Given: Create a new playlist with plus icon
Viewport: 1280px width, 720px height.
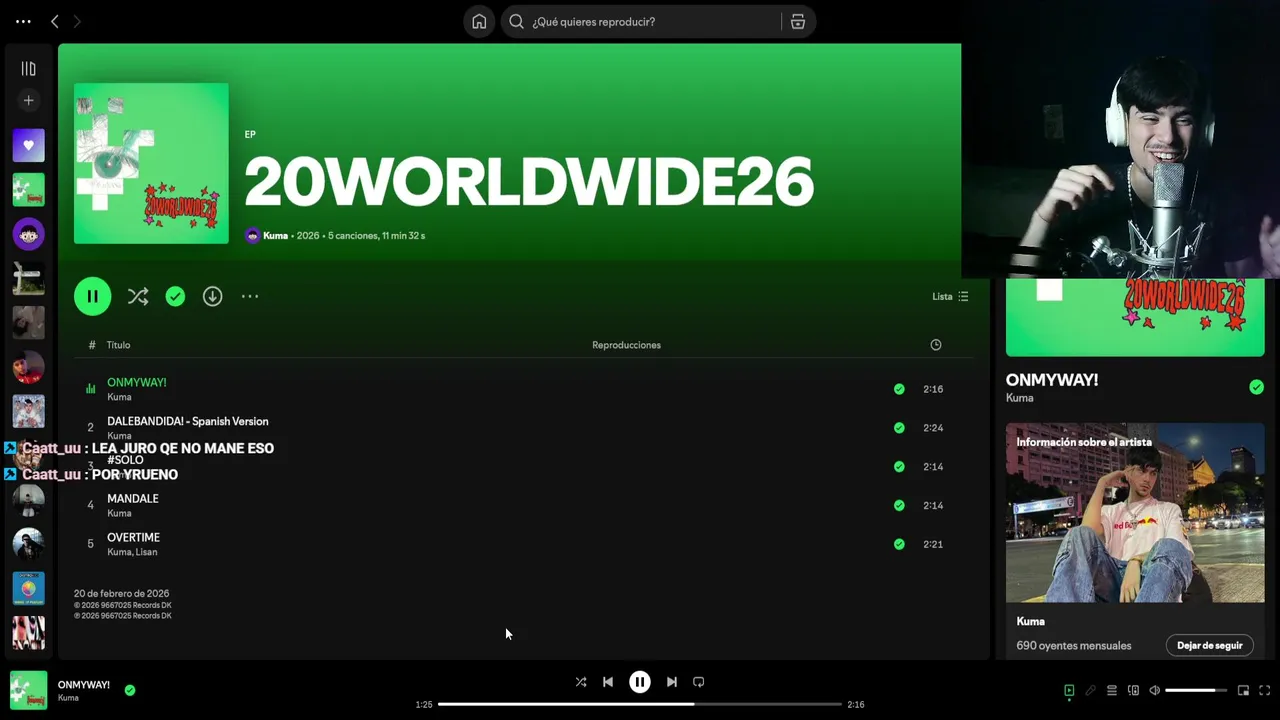Looking at the screenshot, I should click(28, 100).
